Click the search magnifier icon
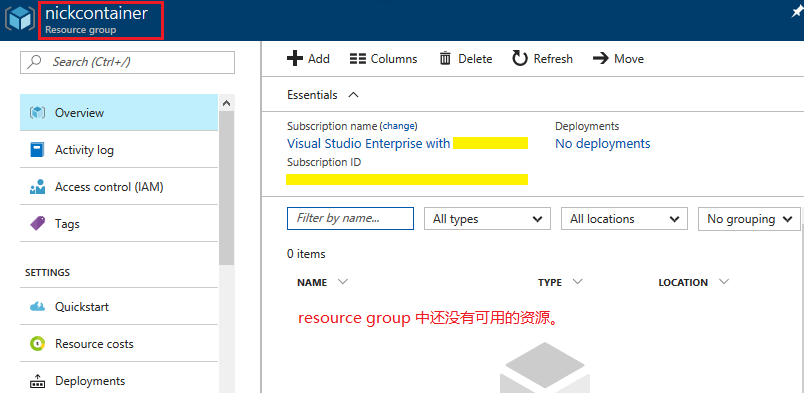This screenshot has width=804, height=393. pos(35,62)
